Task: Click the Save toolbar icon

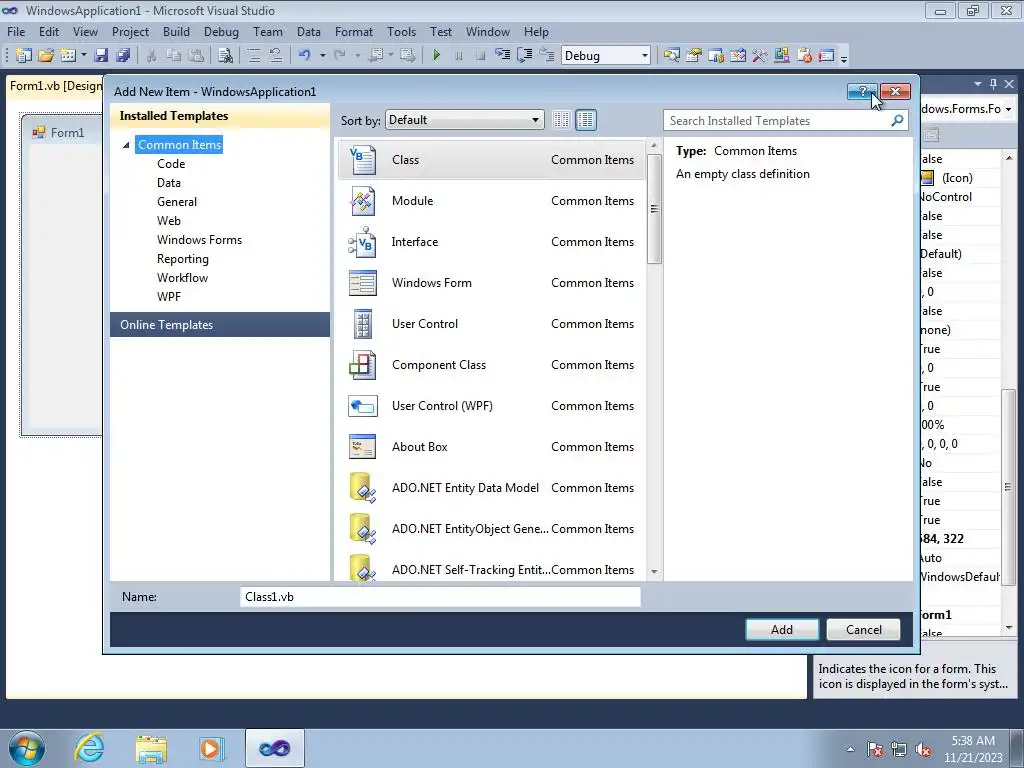Action: coord(101,56)
